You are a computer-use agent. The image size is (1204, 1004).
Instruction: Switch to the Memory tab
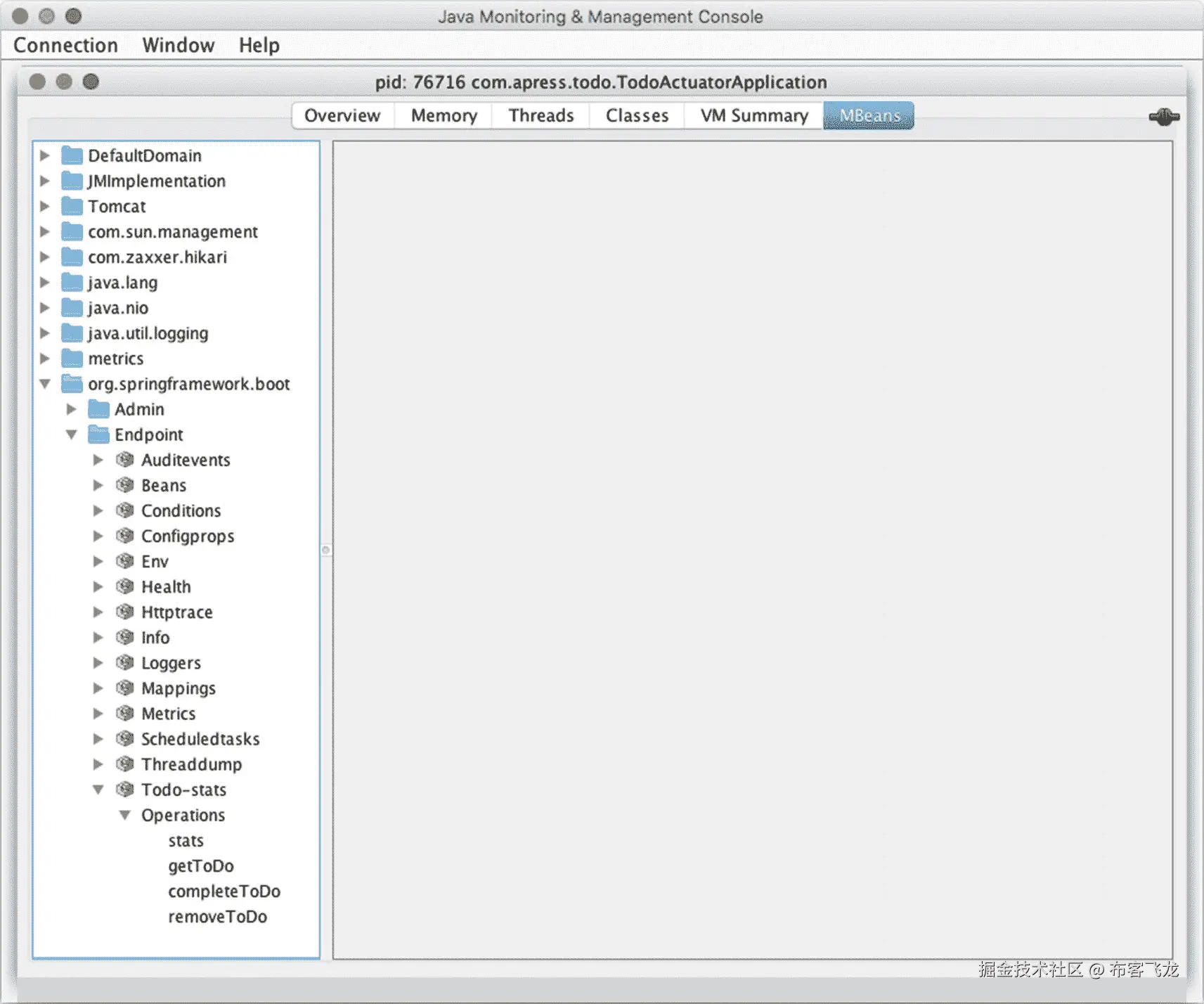[x=444, y=115]
